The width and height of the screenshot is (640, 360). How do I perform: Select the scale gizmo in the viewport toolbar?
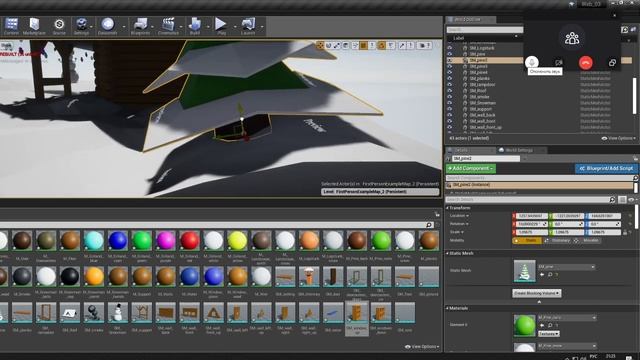point(337,46)
